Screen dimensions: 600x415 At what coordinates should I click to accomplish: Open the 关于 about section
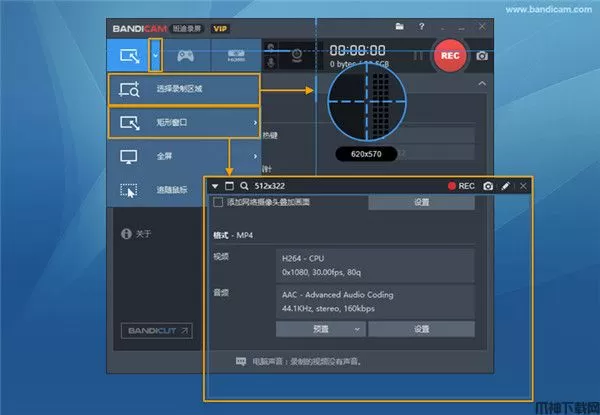(x=136, y=234)
